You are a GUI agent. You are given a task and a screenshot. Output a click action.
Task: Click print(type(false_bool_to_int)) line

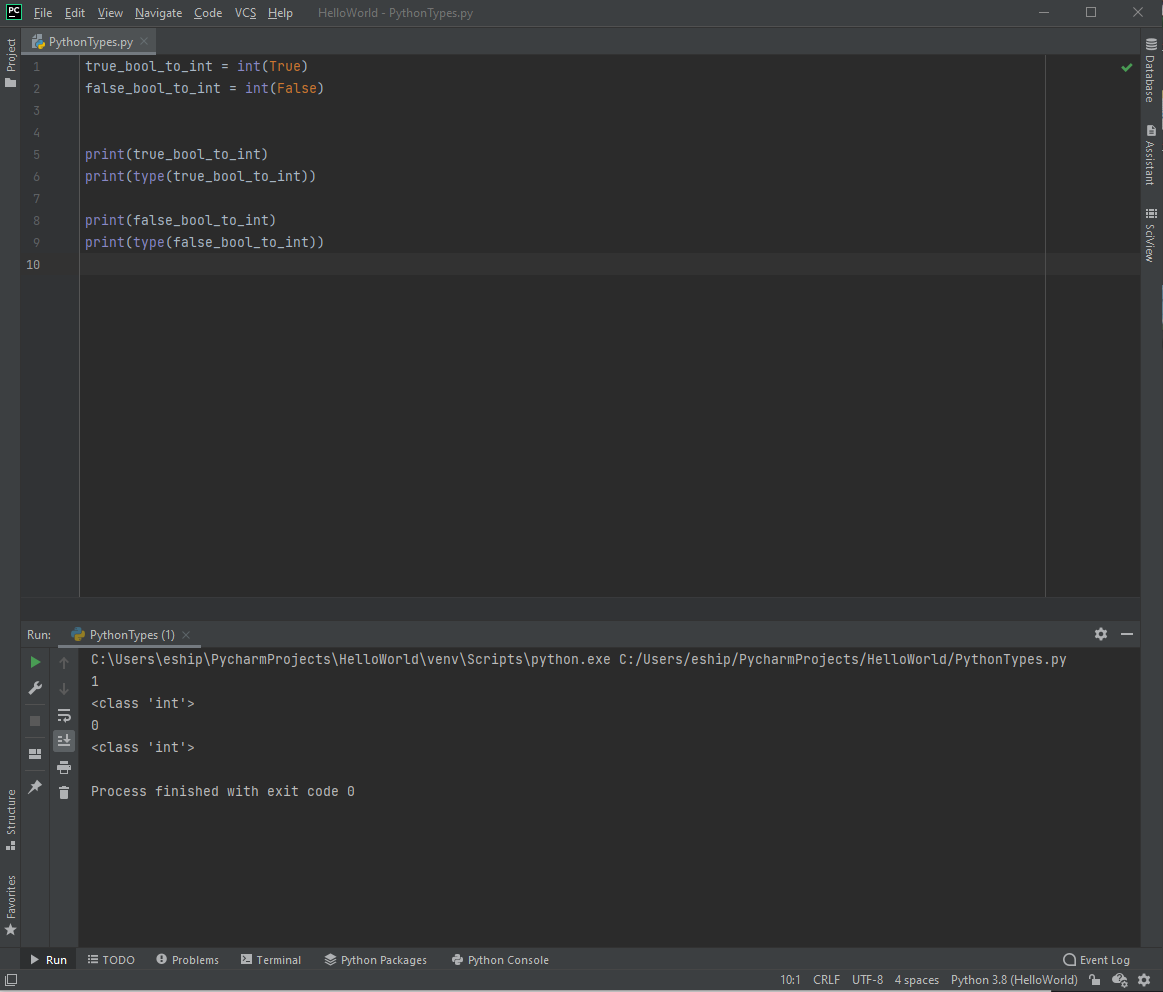(204, 242)
